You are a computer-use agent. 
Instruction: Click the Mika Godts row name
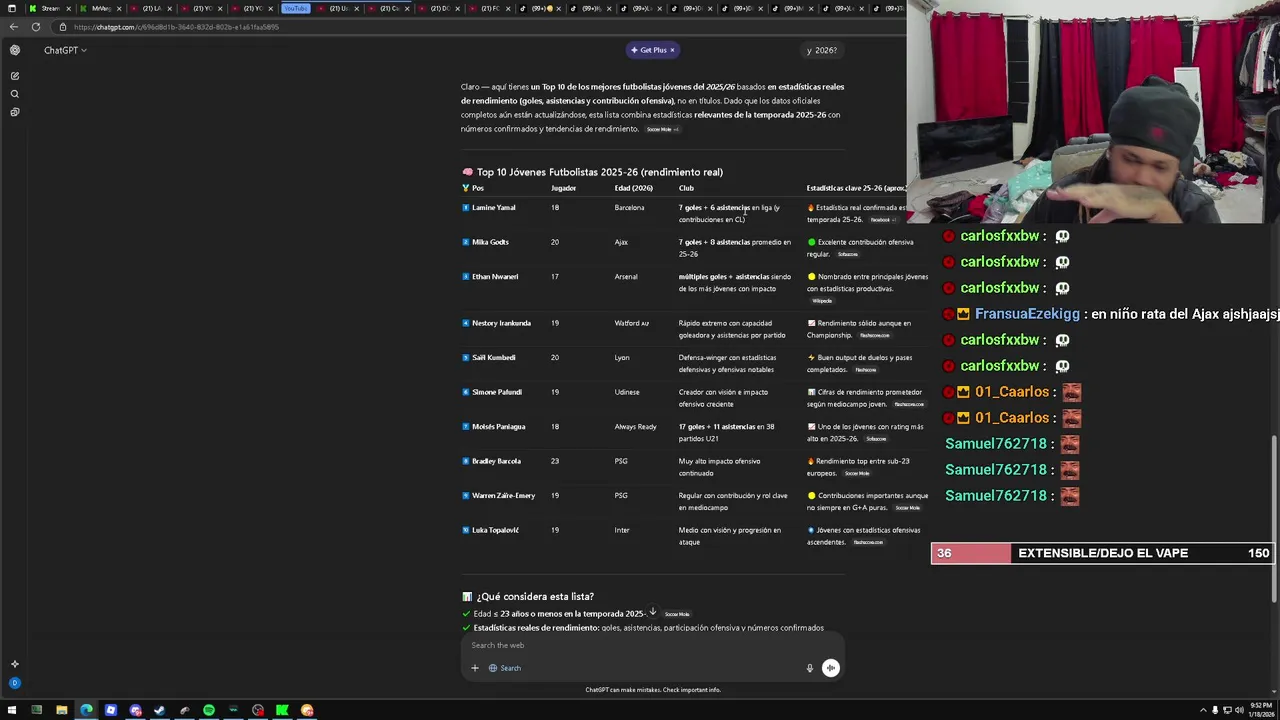coord(490,242)
